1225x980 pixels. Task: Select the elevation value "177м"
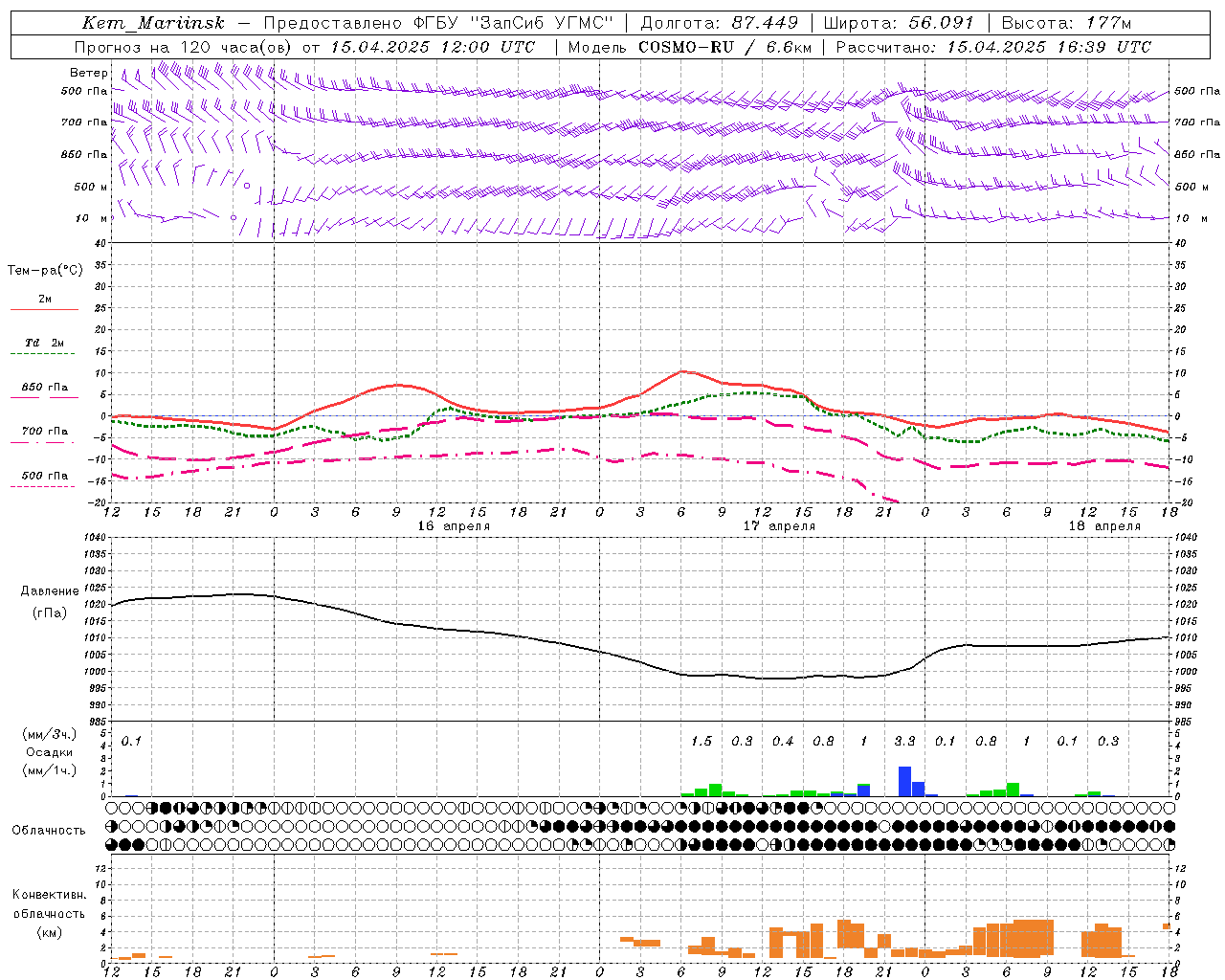(1108, 23)
